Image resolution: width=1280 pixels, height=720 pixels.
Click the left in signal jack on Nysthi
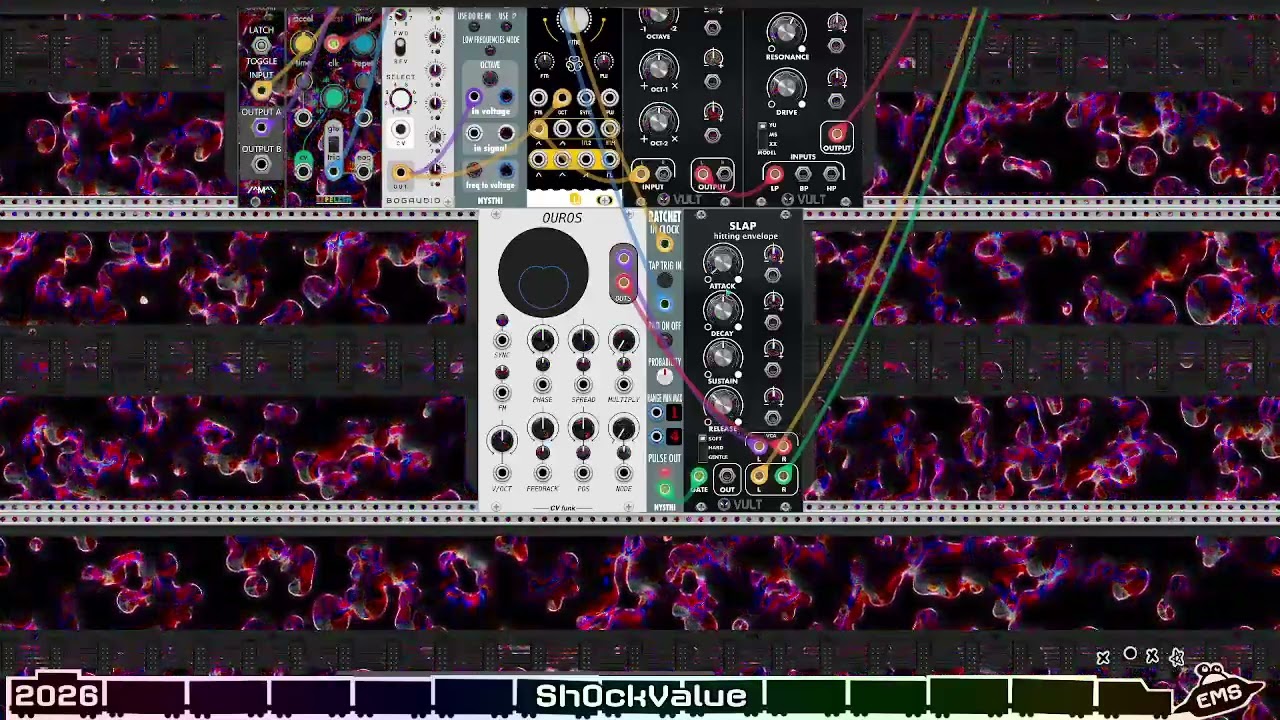click(474, 134)
